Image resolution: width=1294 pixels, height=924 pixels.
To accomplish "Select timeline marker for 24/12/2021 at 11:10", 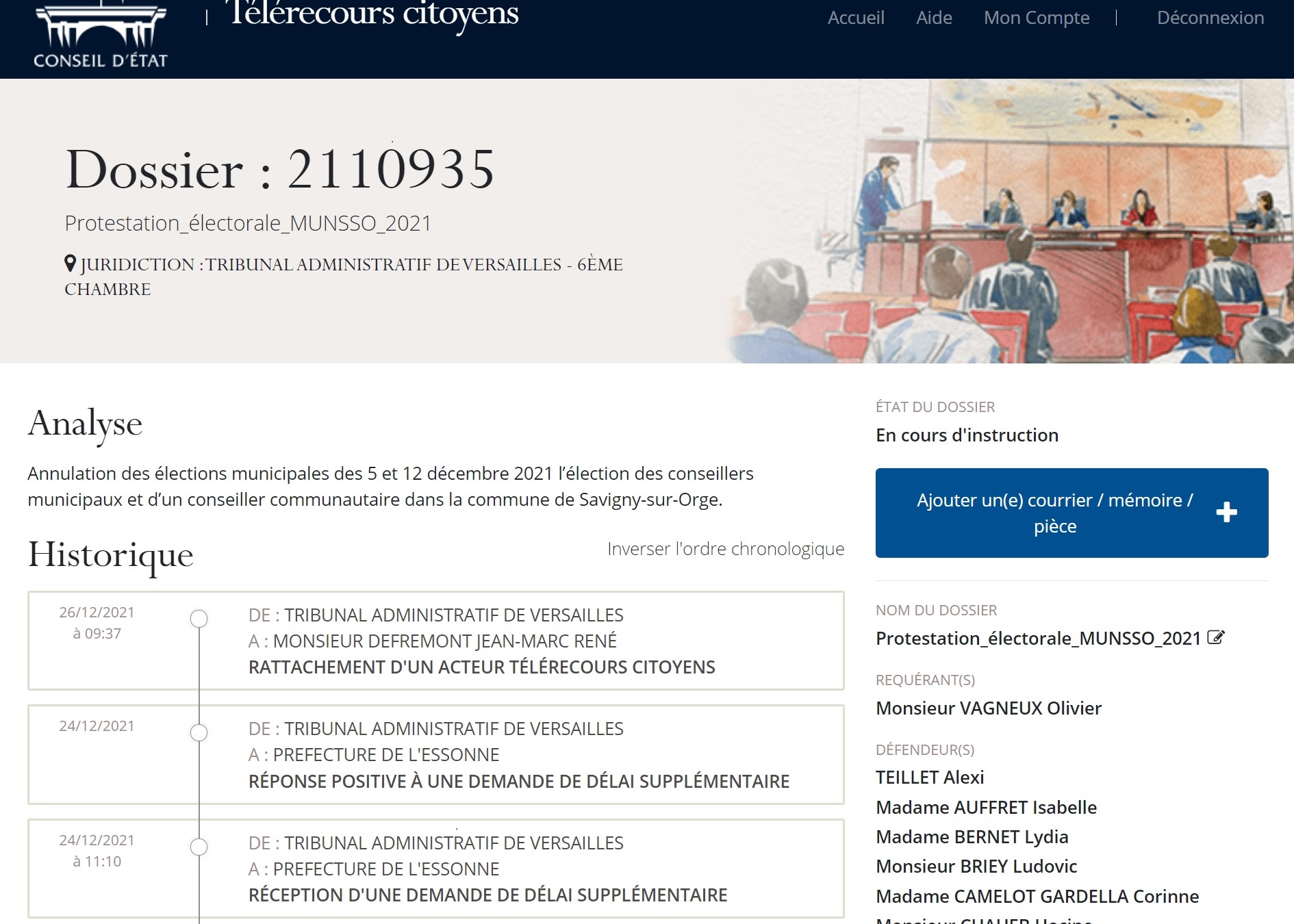I will [199, 847].
